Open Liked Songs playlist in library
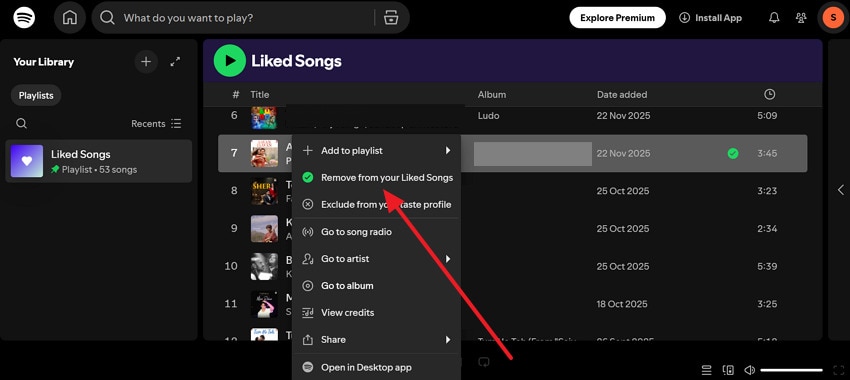This screenshot has height=380, width=850. 99,161
